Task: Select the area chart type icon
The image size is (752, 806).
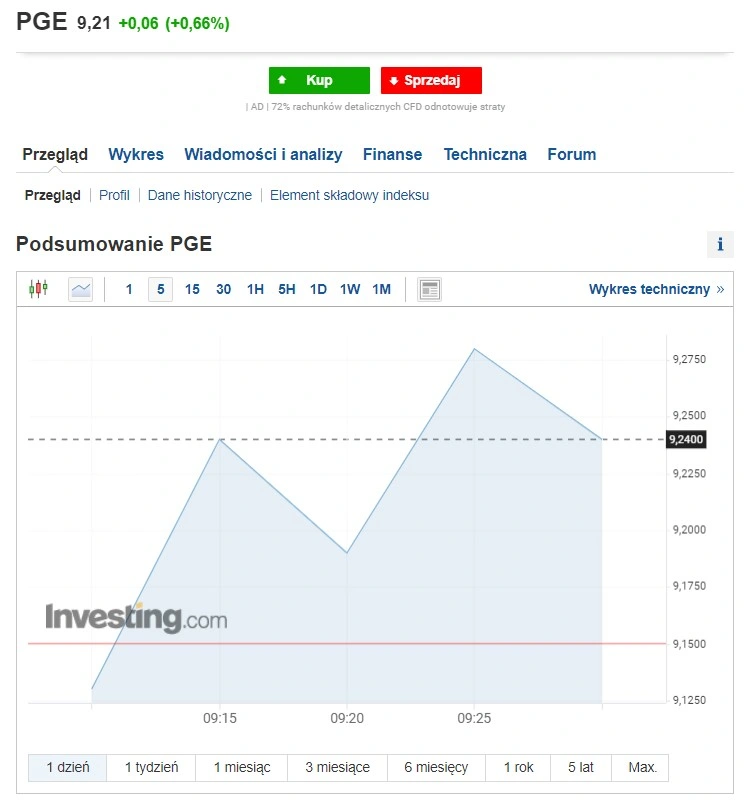Action: click(81, 289)
